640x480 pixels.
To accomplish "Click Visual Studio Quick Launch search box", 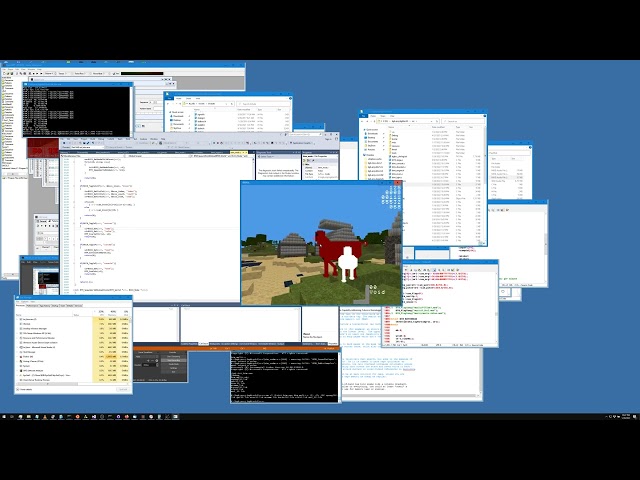I will 306,134.
